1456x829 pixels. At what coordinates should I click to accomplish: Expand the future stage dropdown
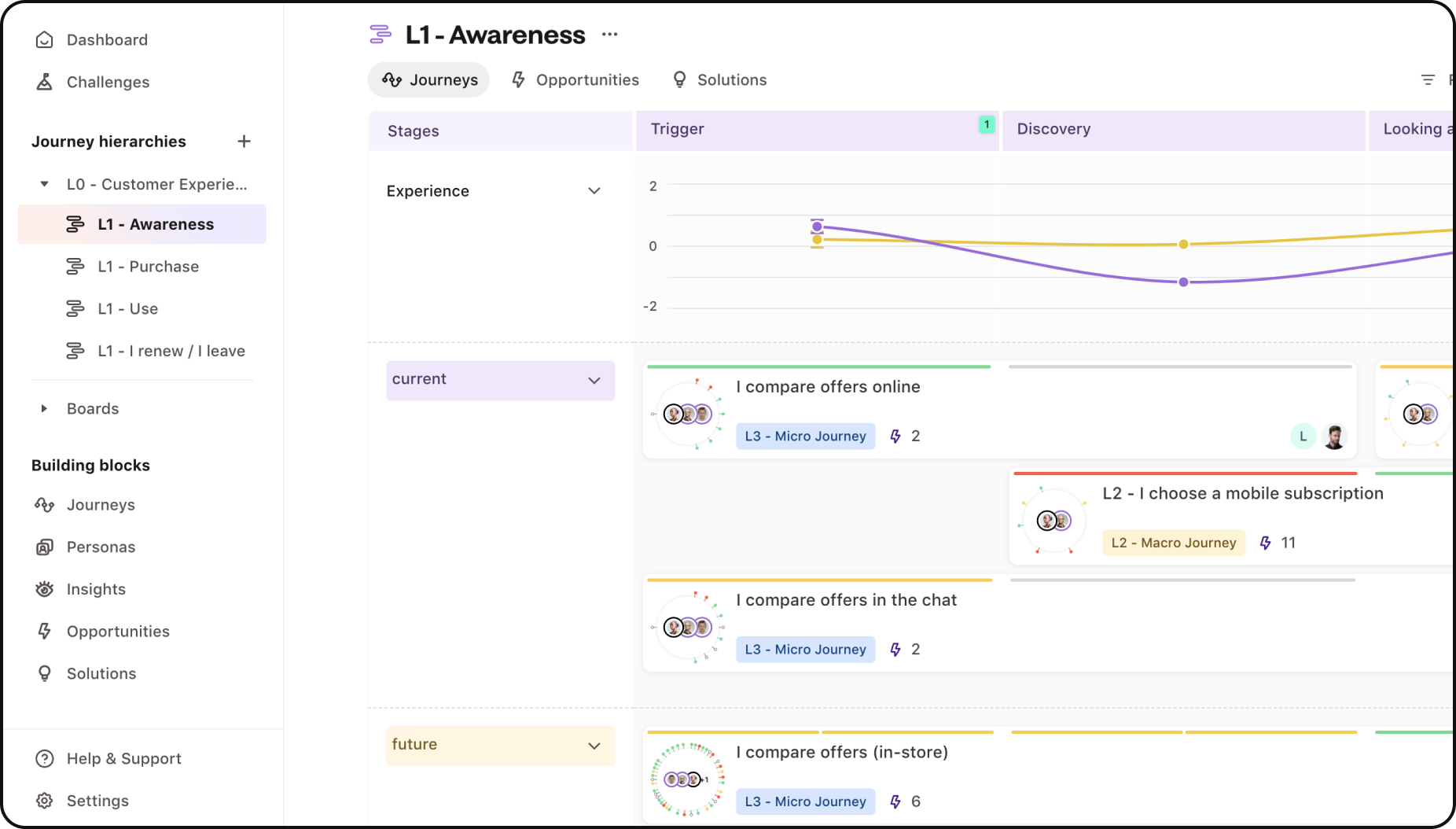click(595, 745)
